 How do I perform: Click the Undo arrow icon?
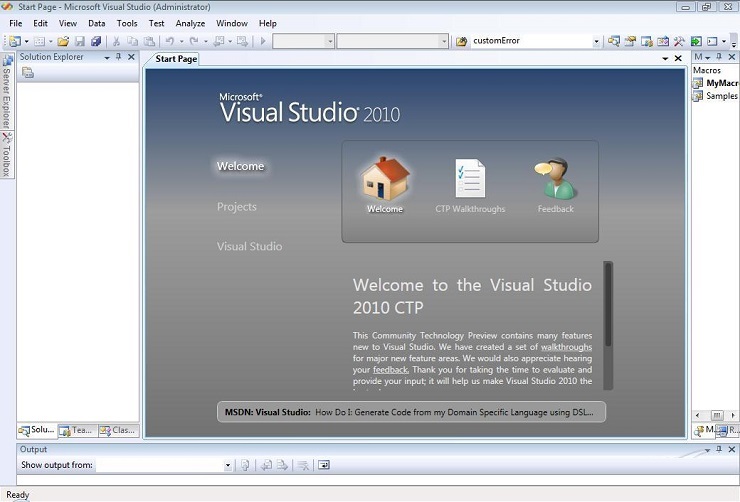[x=170, y=42]
